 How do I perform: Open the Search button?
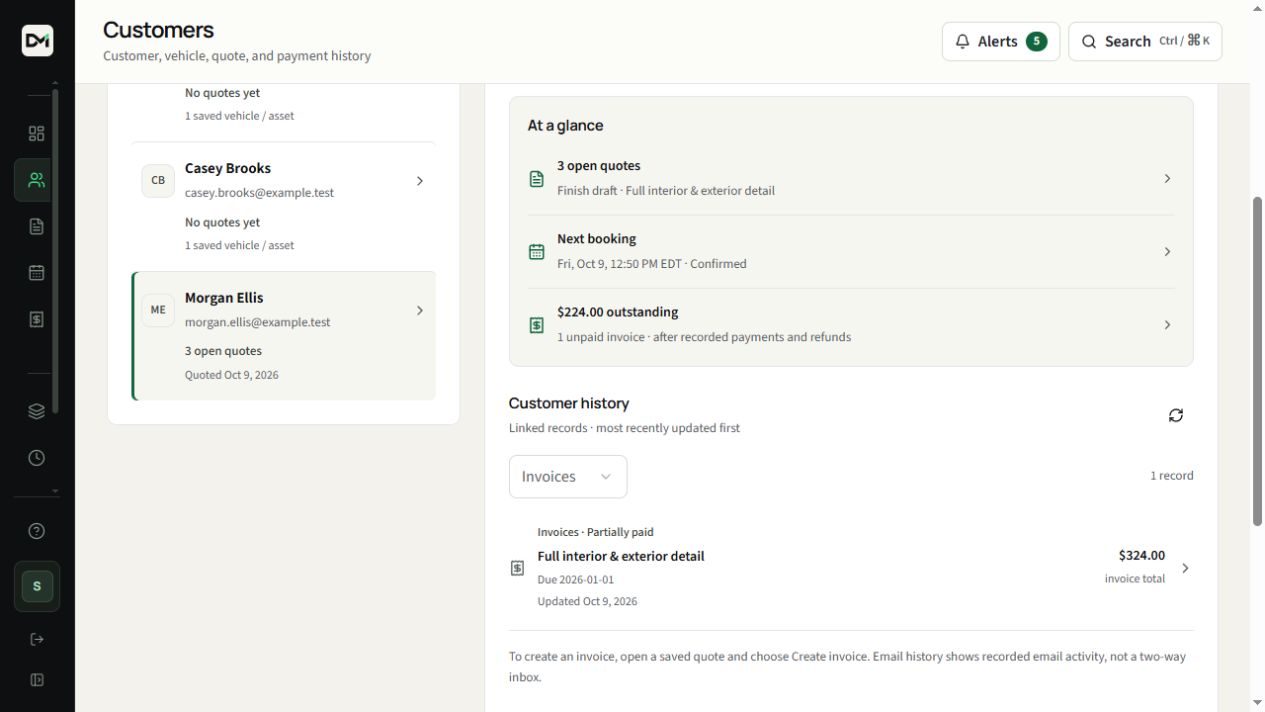pyautogui.click(x=1145, y=41)
